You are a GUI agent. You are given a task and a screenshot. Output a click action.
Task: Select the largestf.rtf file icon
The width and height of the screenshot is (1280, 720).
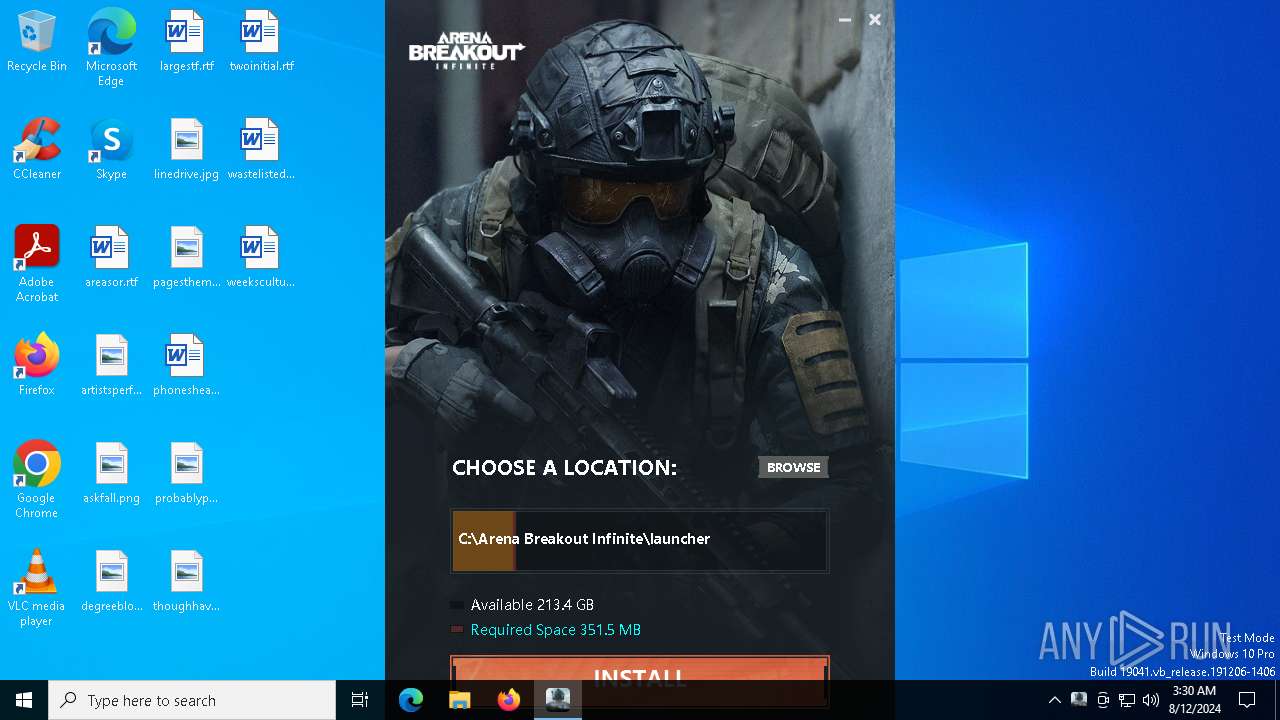(186, 42)
